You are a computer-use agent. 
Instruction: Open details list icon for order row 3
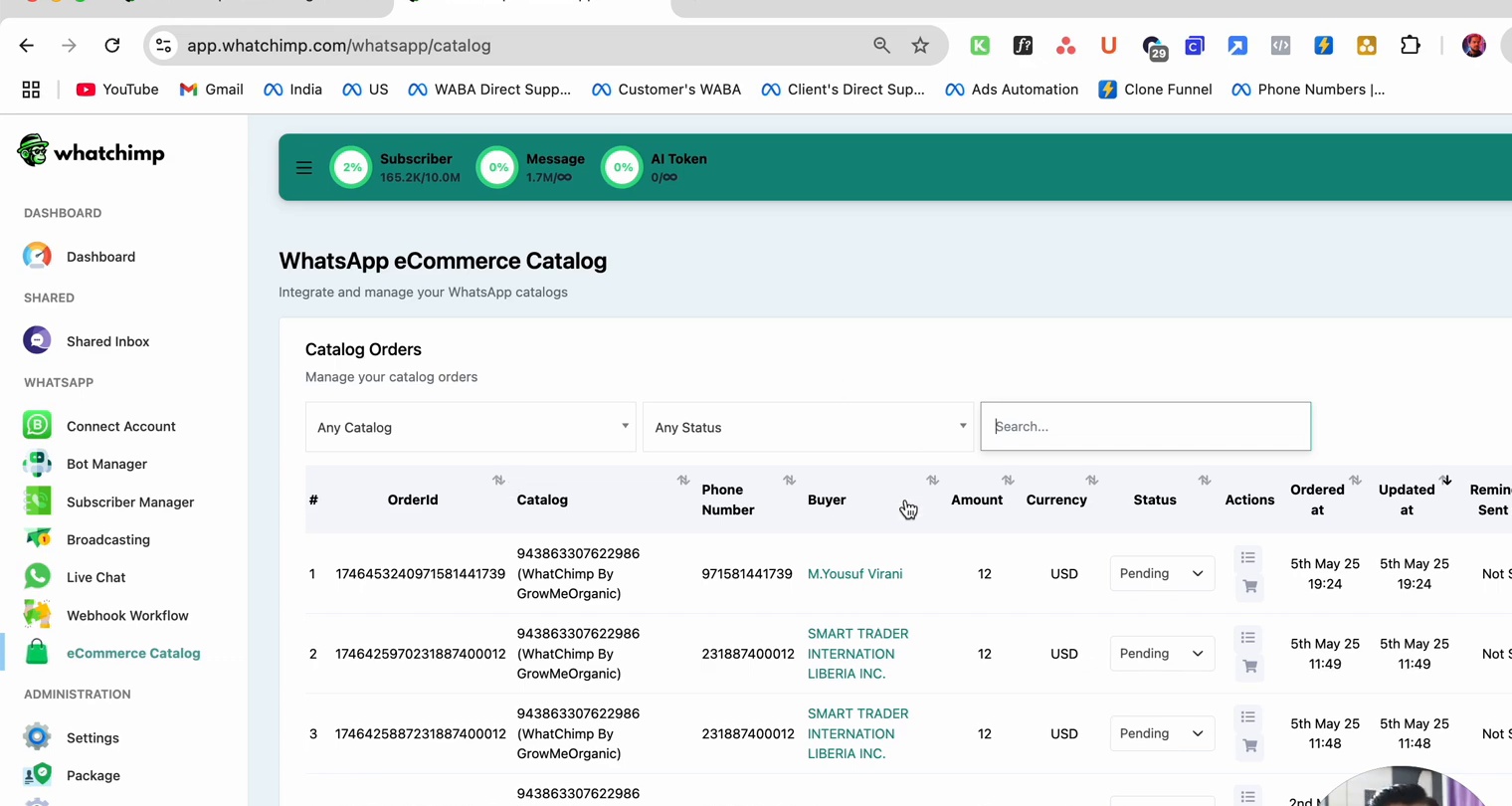pyautogui.click(x=1248, y=716)
